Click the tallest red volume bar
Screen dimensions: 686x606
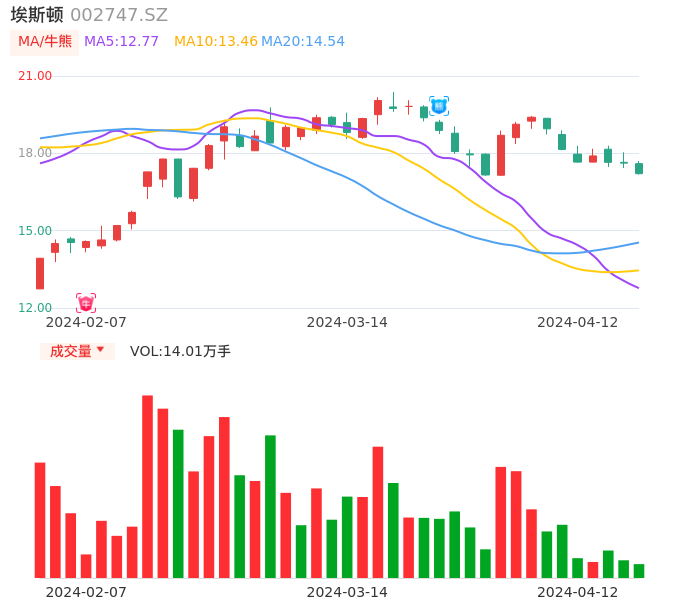click(147, 486)
